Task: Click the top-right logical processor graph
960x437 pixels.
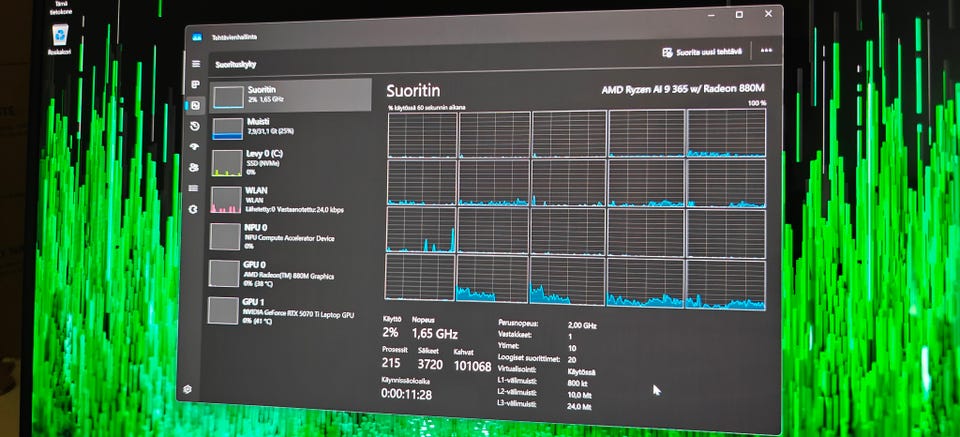Action: click(726, 133)
